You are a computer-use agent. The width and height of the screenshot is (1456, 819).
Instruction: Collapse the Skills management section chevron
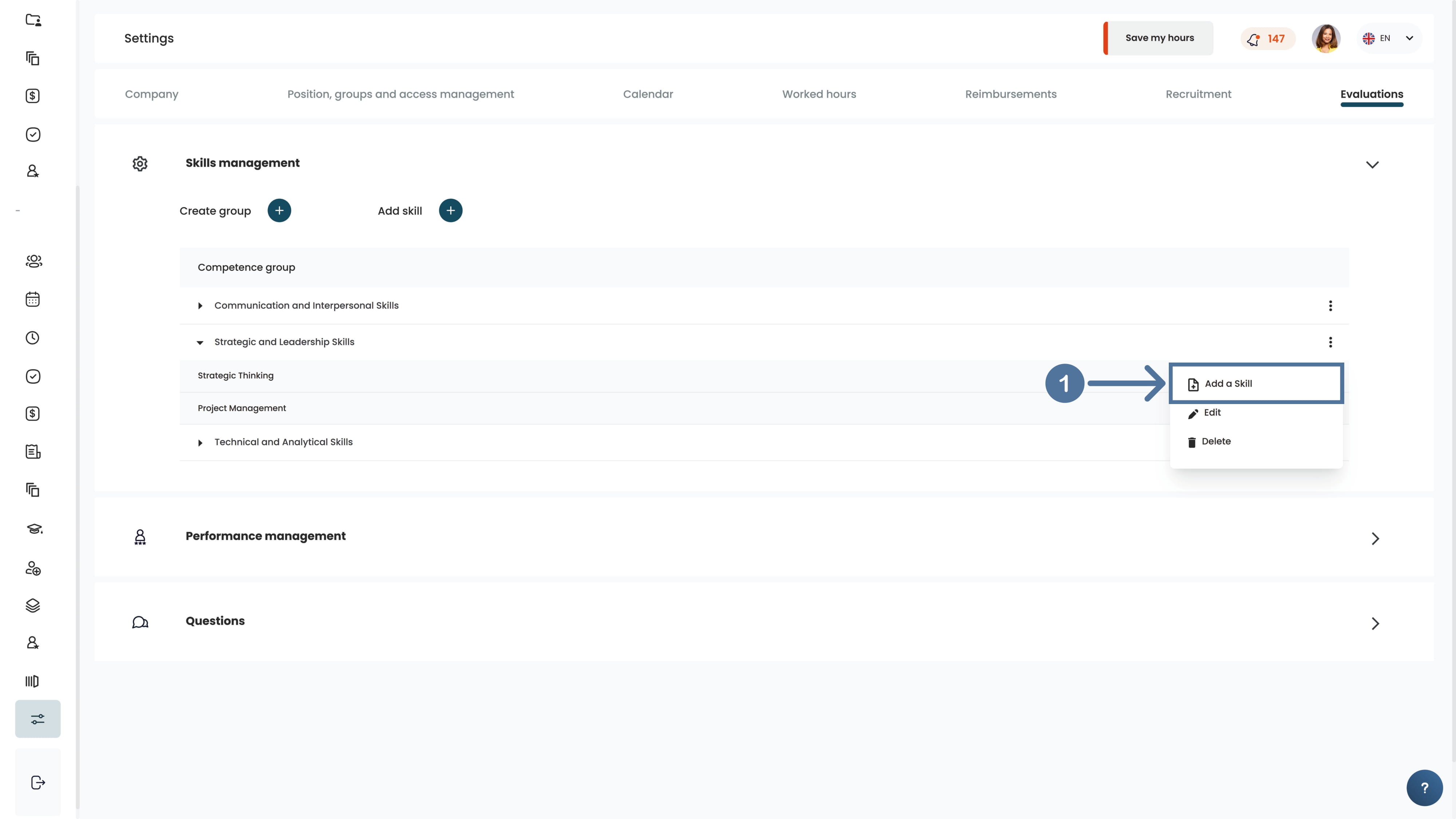[x=1372, y=165]
